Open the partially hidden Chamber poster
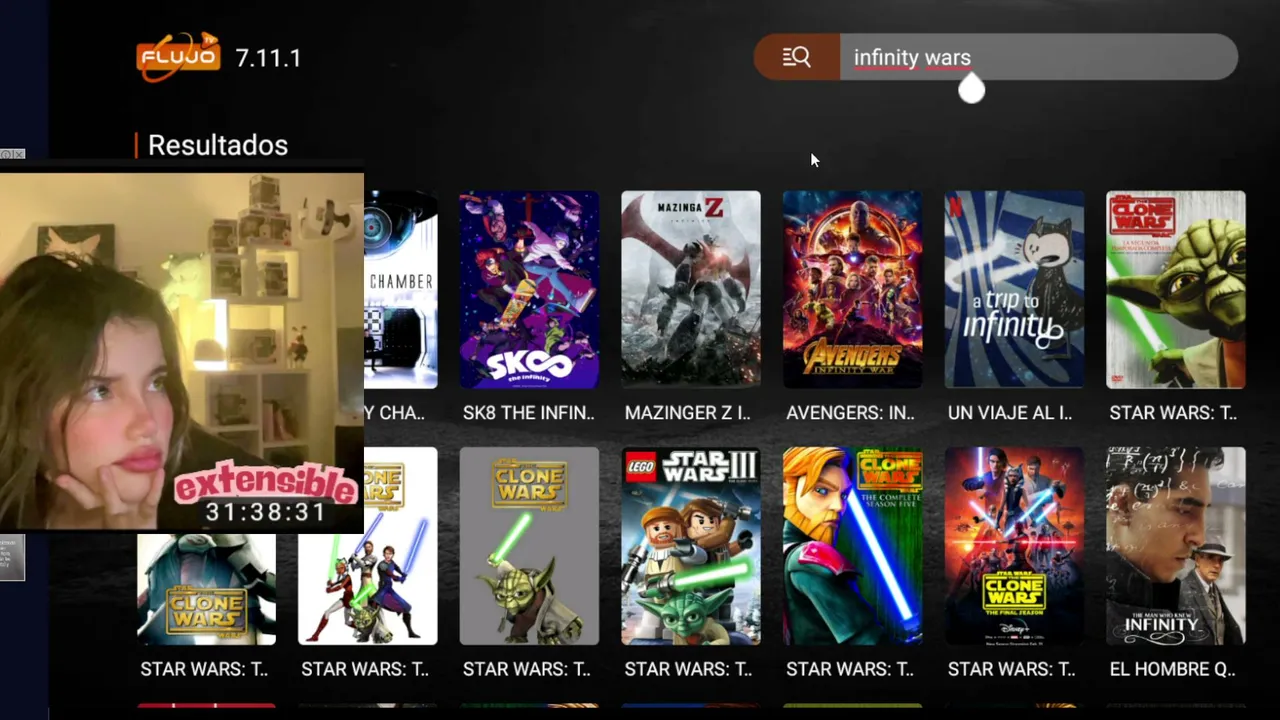The image size is (1280, 720). pos(401,289)
